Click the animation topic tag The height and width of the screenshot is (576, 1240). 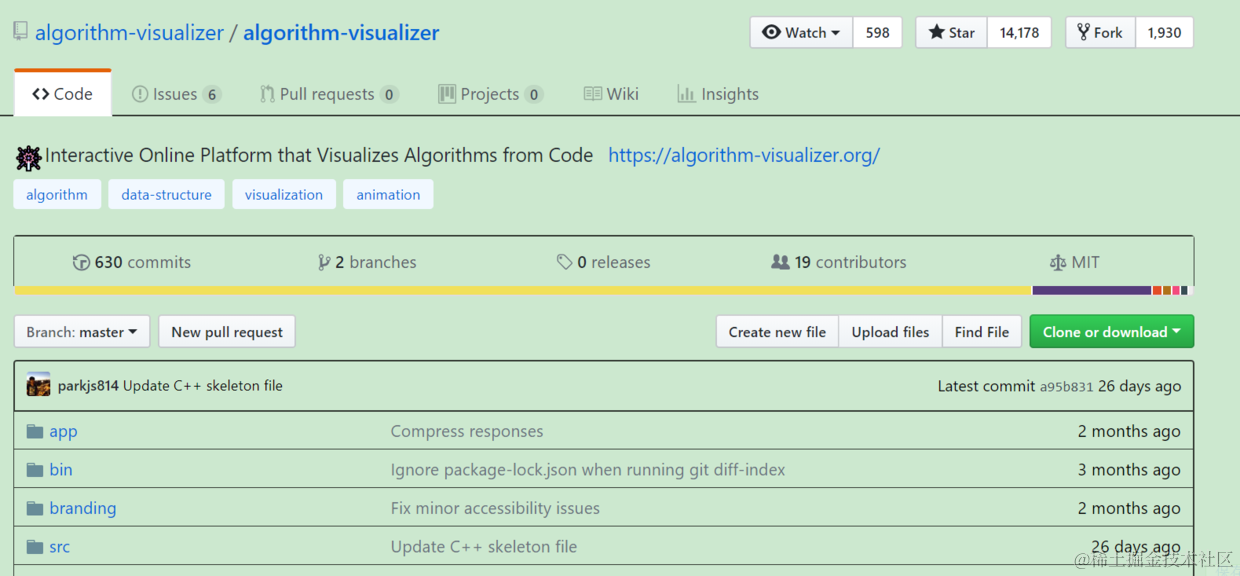388,194
